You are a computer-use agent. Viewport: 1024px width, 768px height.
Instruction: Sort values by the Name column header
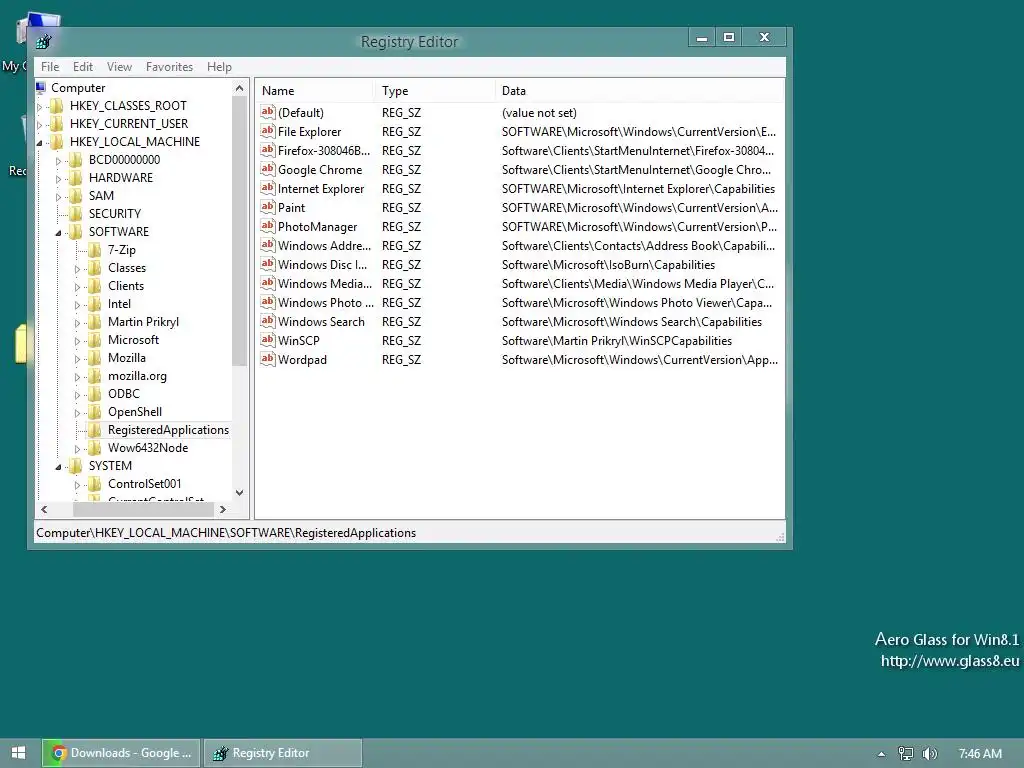315,91
